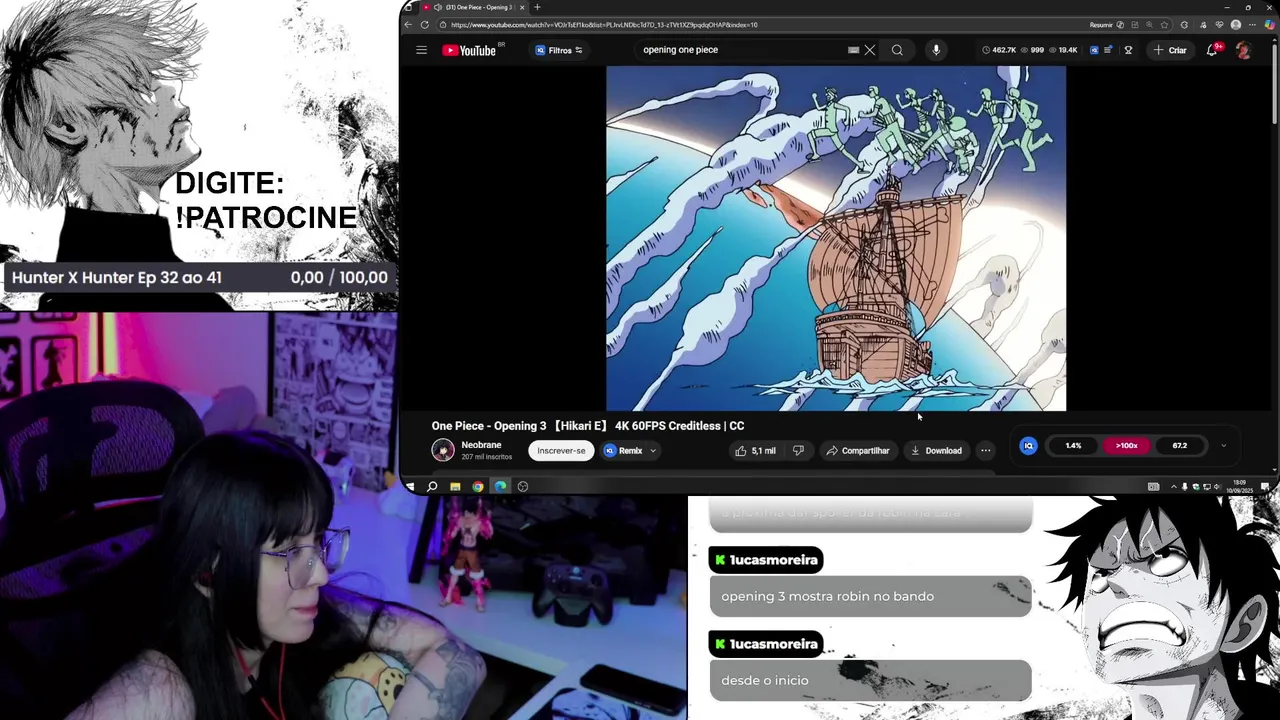Click the 67.2 vidIQ score

1180,446
